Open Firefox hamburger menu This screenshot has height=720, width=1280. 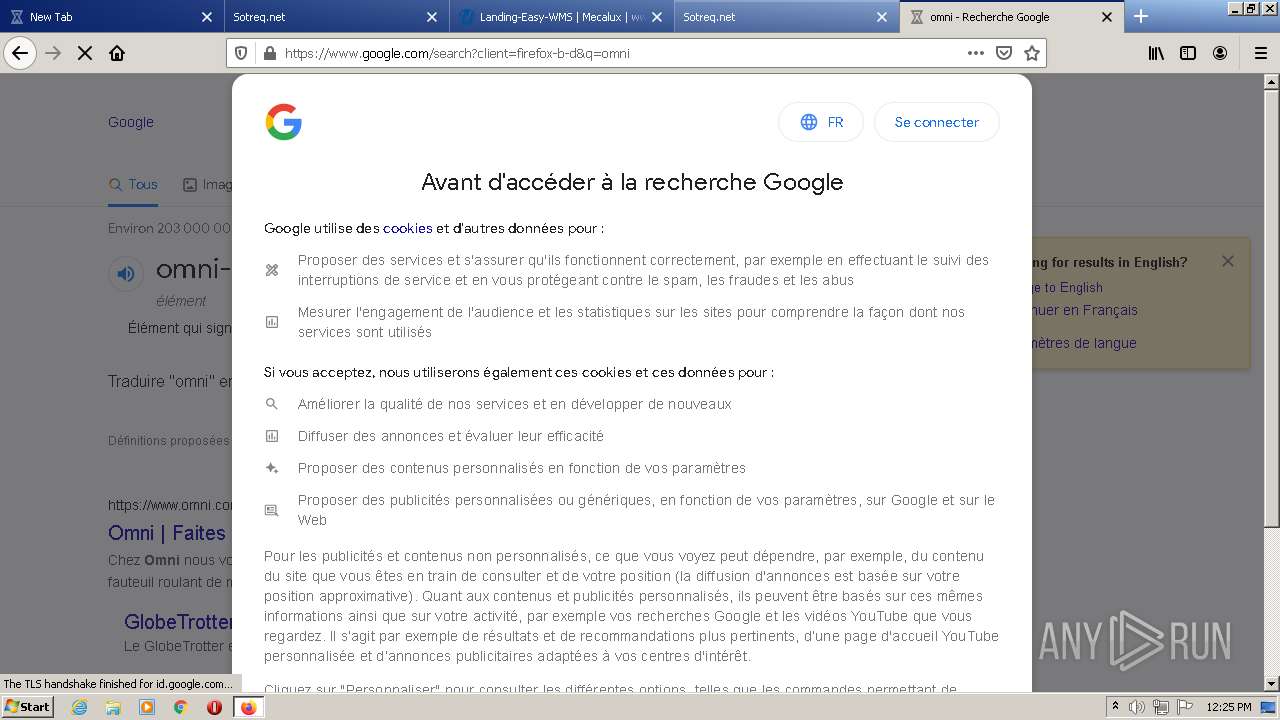tap(1260, 53)
